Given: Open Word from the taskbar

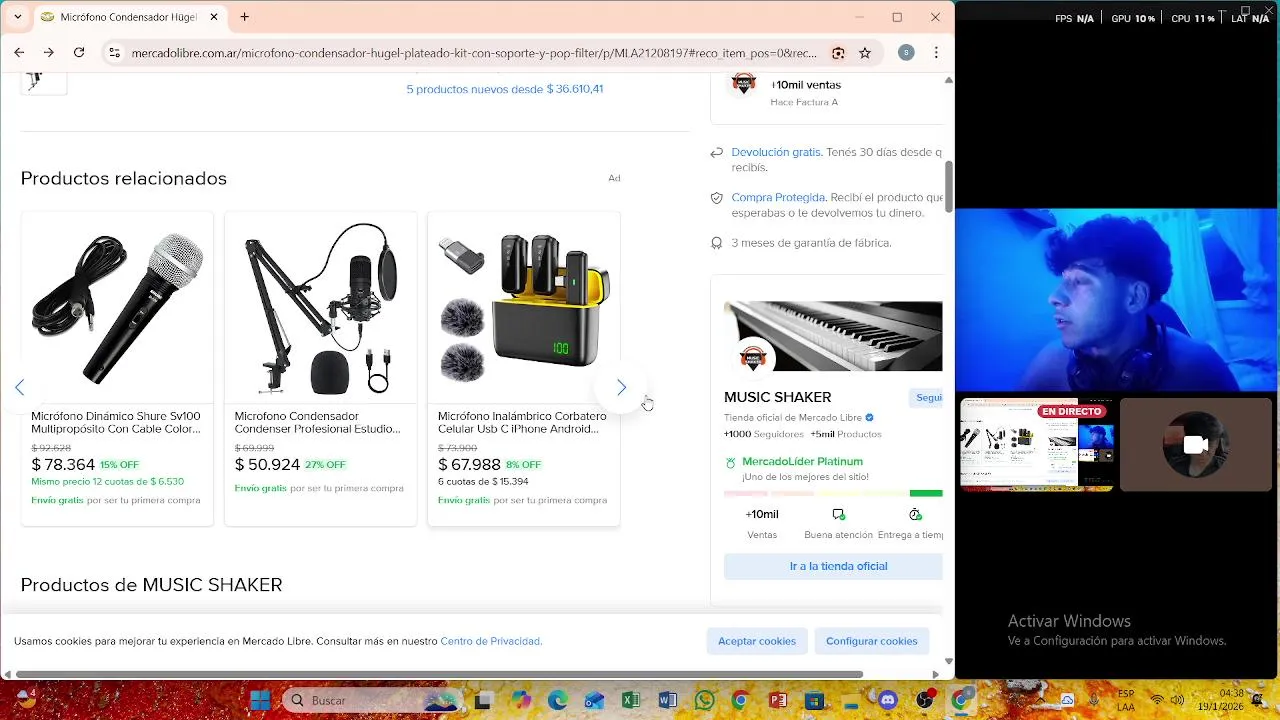Looking at the screenshot, I should click(668, 700).
